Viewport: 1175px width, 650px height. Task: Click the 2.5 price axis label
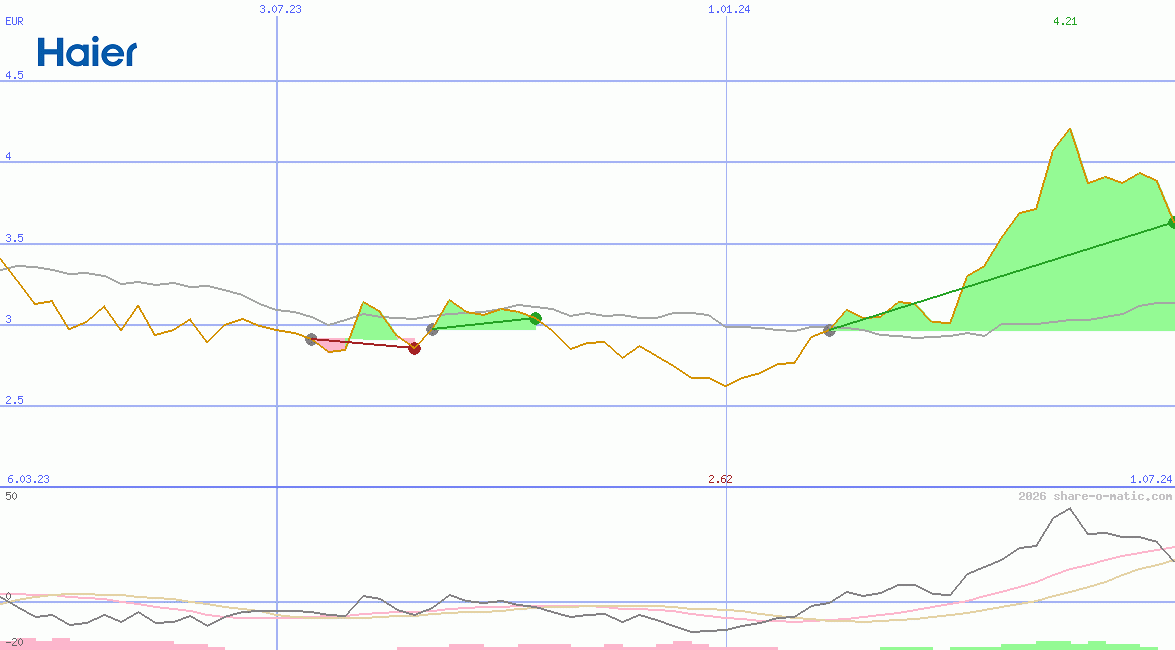click(14, 400)
